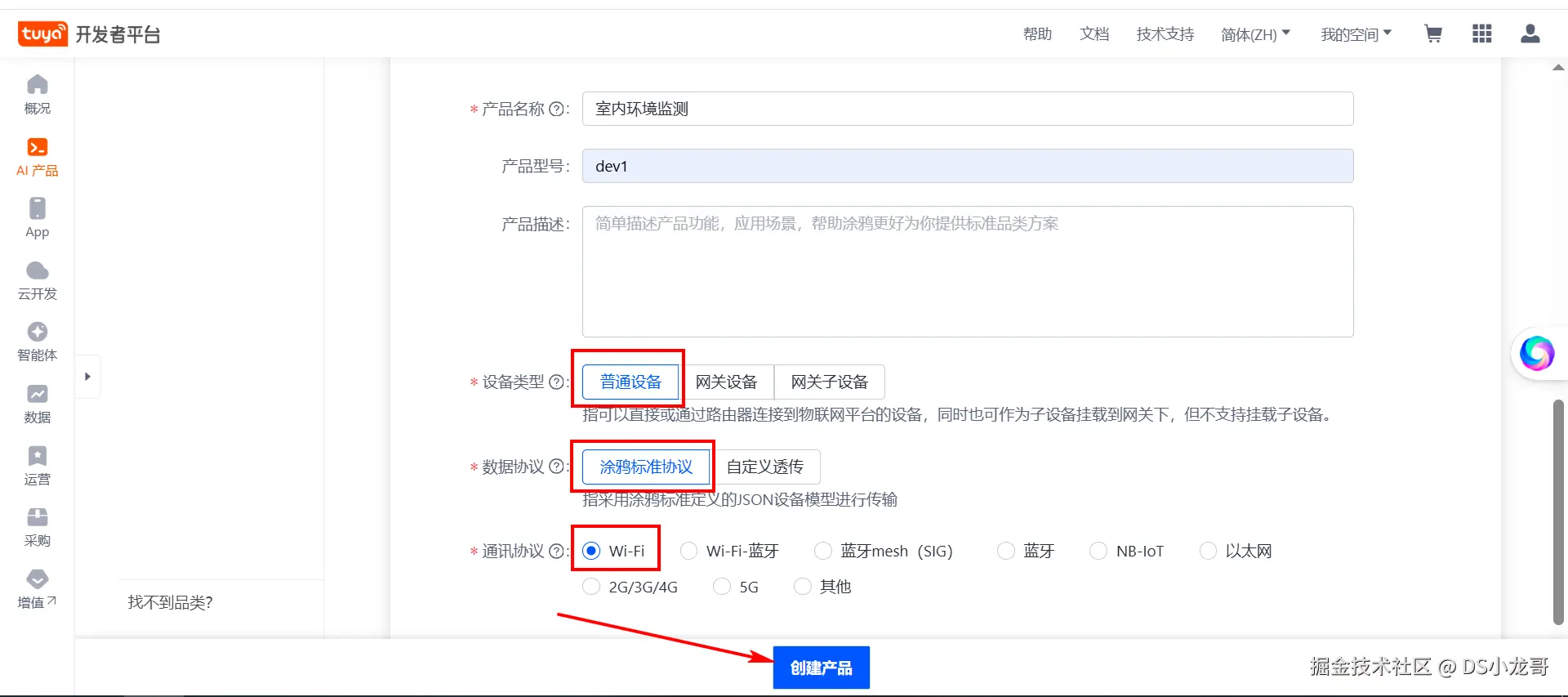Go to 云开发 cloud development icon
This screenshot has width=1568, height=697.
click(38, 280)
